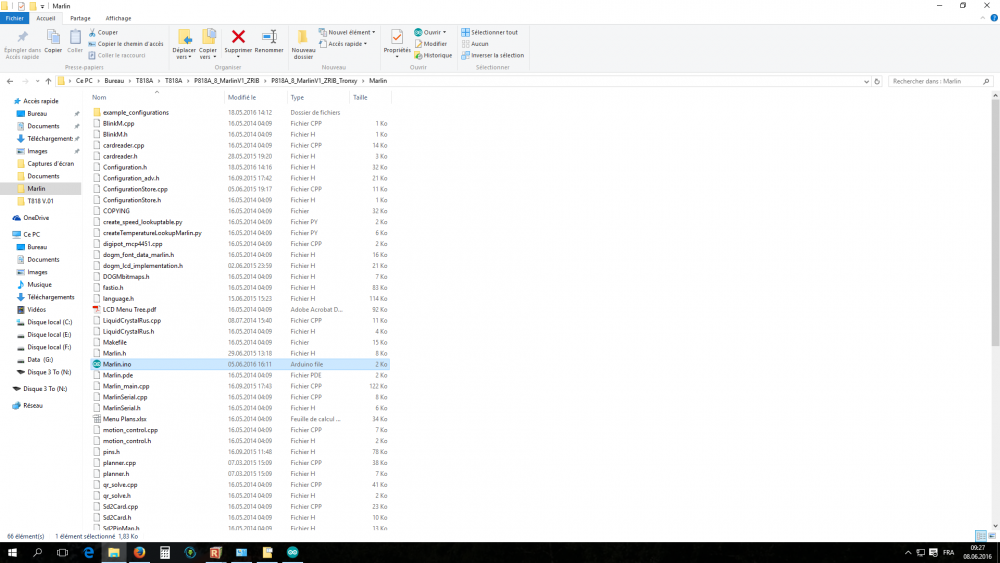
Task: Open the Fichier menu tab
Action: click(14, 18)
